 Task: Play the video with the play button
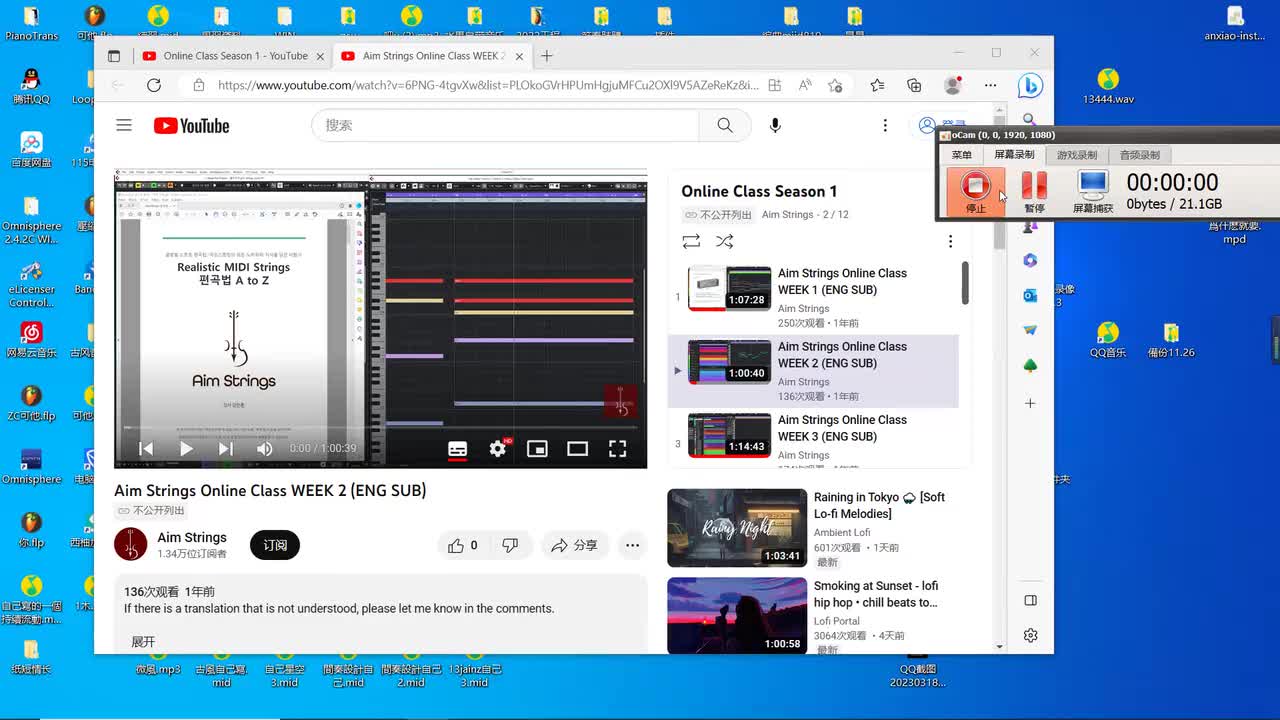[186, 449]
